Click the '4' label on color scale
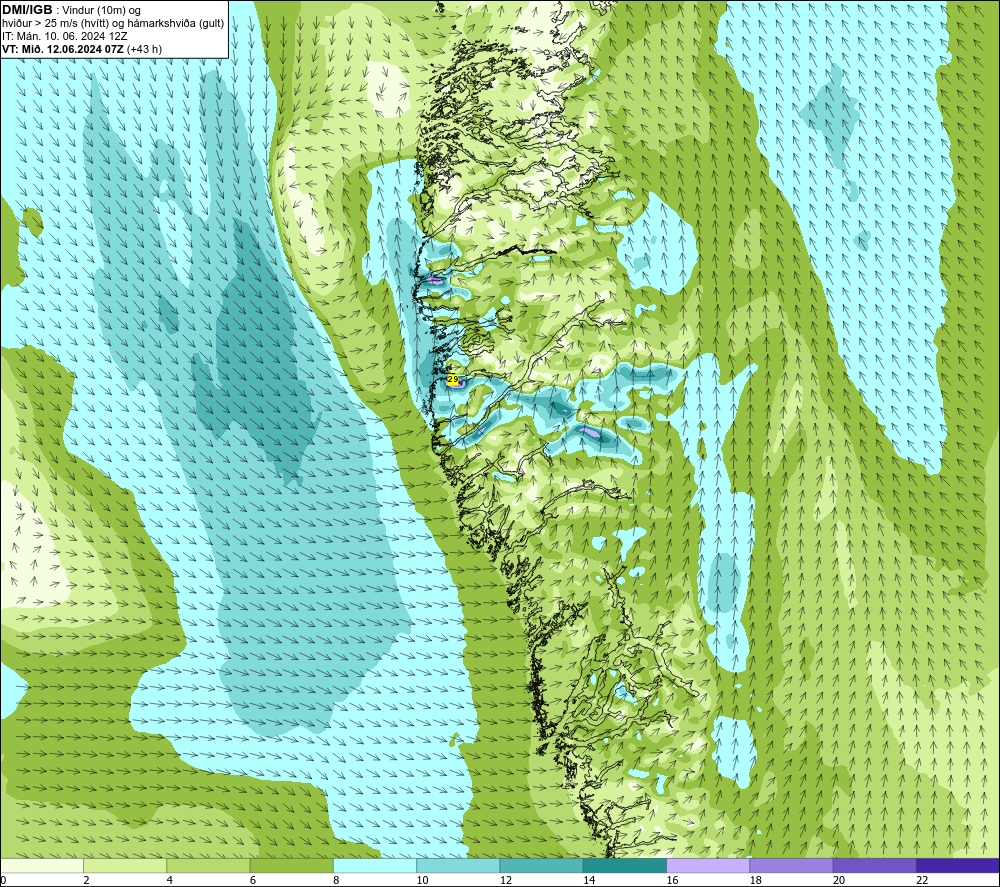The height and width of the screenshot is (887, 1000). click(170, 880)
